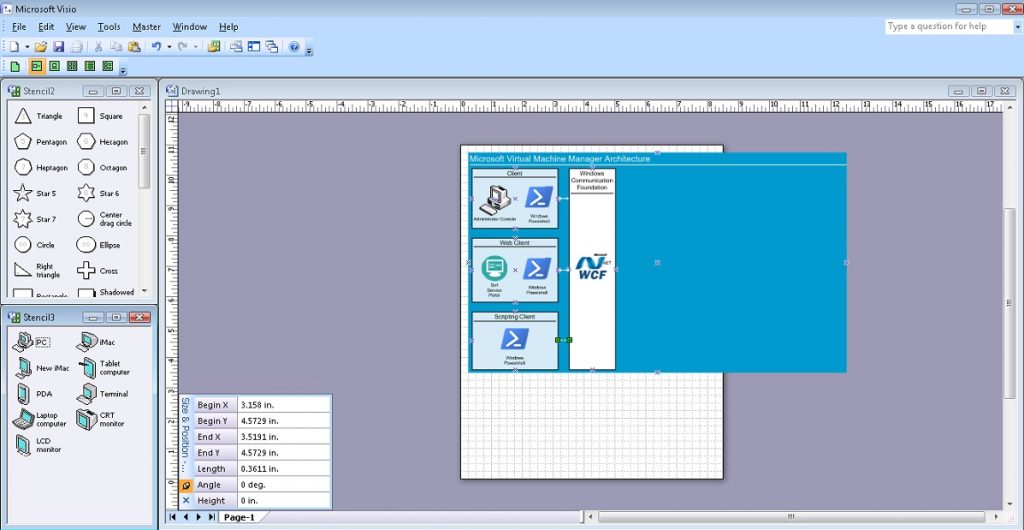This screenshot has width=1024, height=530.
Task: Click the Paste clipboard icon
Action: tap(134, 47)
